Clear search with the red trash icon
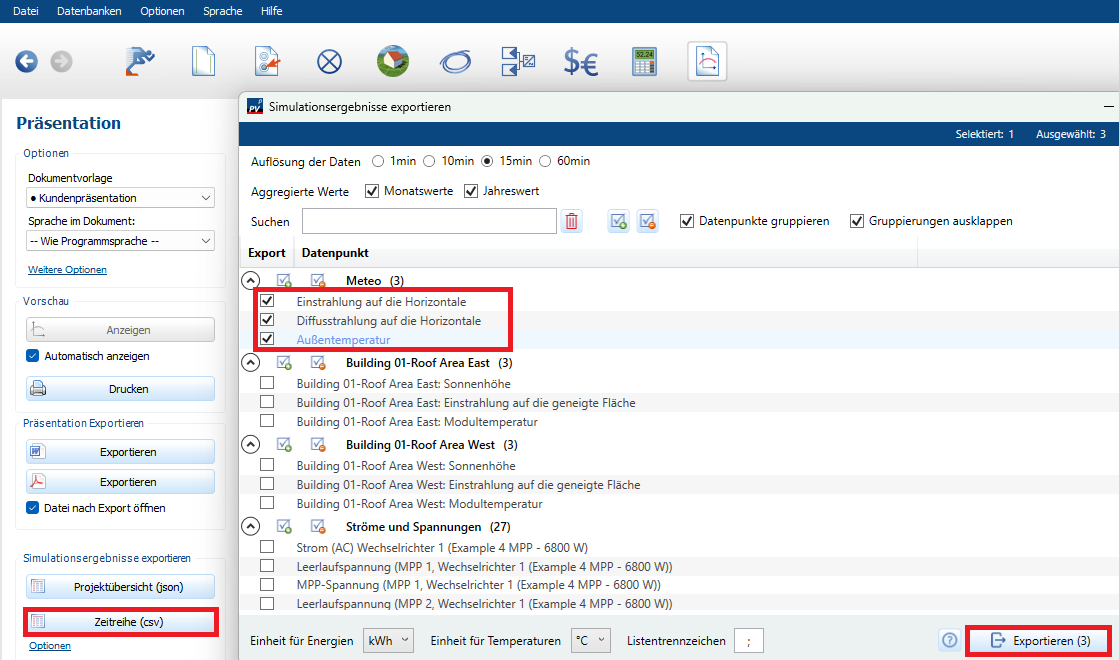Screen dimensions: 1119x660 point(571,222)
